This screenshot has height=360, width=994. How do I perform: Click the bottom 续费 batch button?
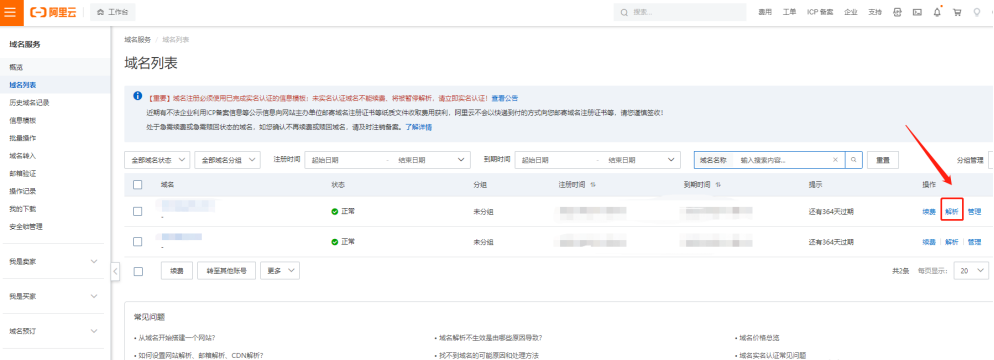click(x=177, y=271)
